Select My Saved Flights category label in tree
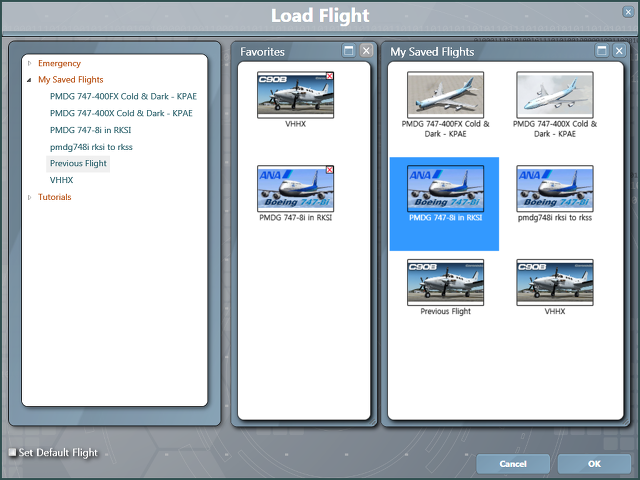640x480 pixels. [x=71, y=80]
